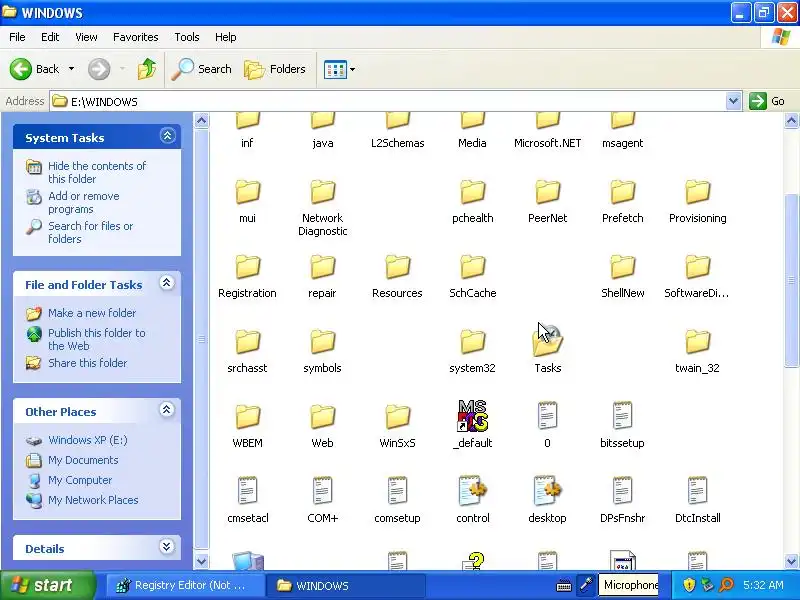This screenshot has height=600, width=800.
Task: Click the task pane scroll up arrow
Action: click(x=202, y=121)
